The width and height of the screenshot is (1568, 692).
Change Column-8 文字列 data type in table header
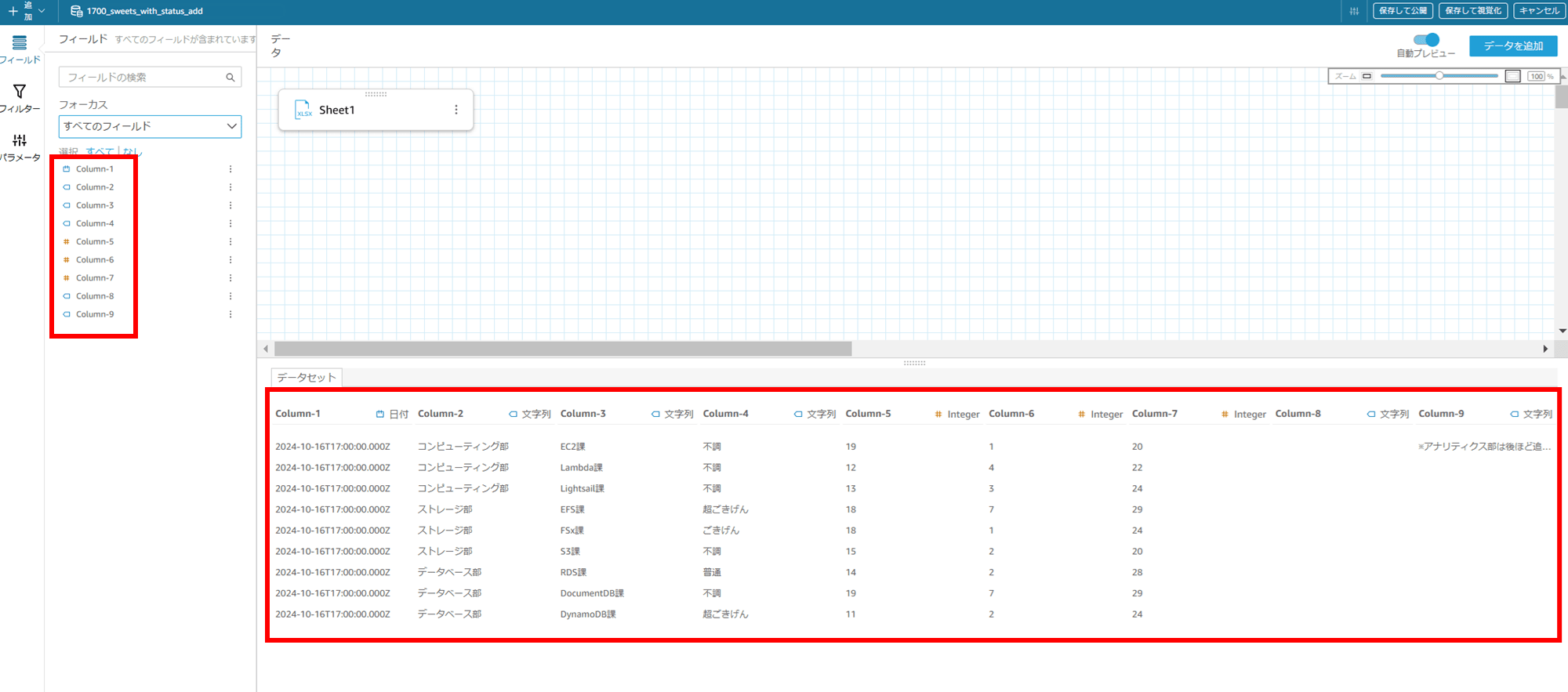pyautogui.click(x=1388, y=414)
